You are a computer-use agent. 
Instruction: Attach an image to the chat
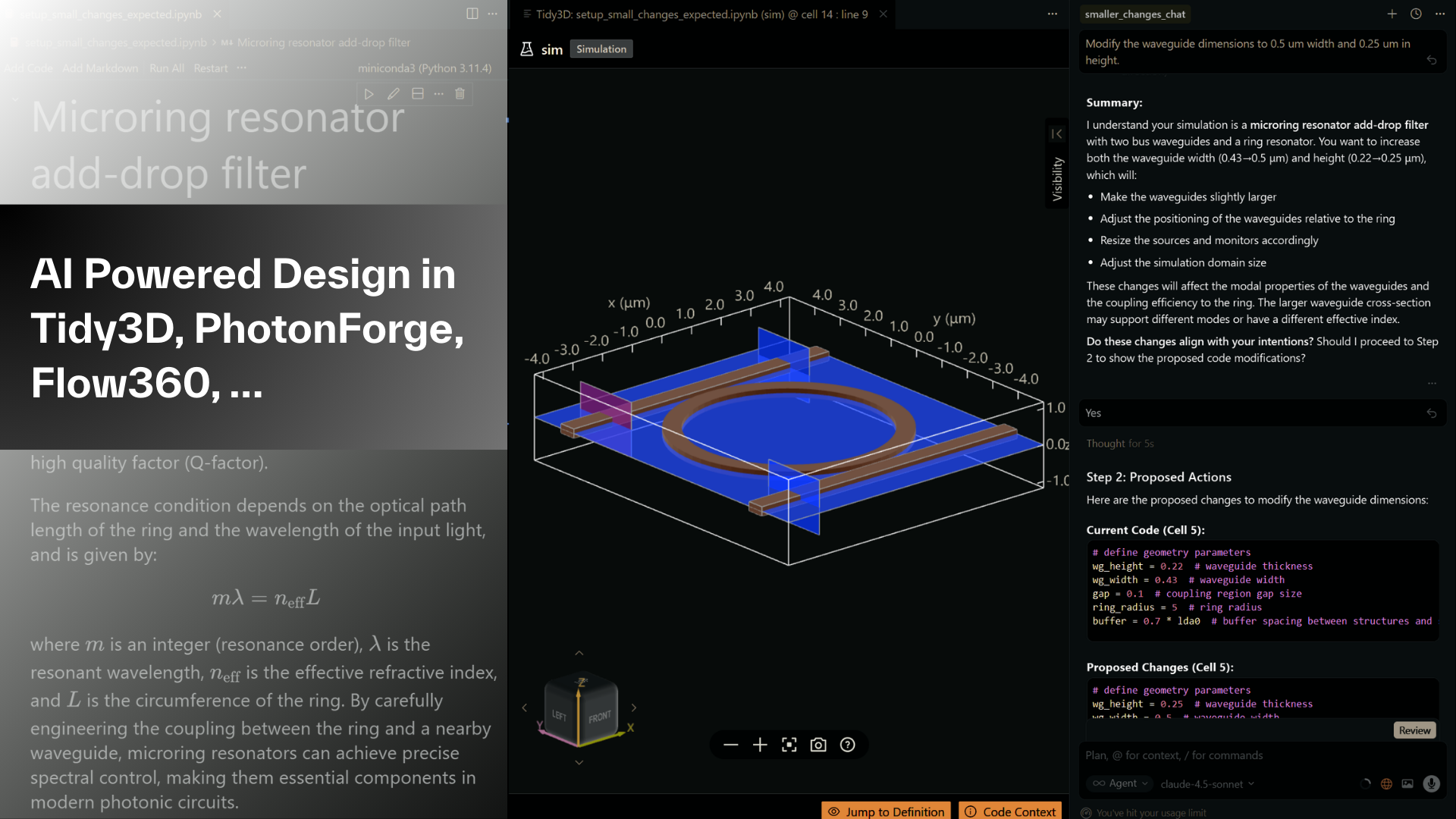[x=1407, y=784]
